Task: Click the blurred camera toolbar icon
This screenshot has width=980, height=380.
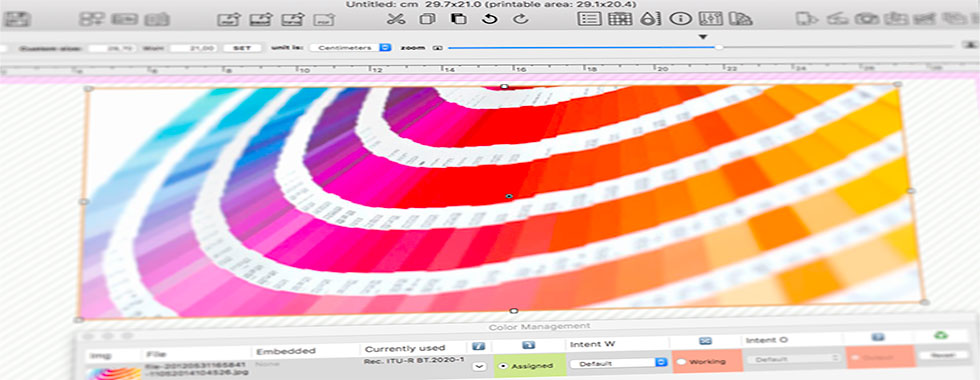Action: (867, 19)
